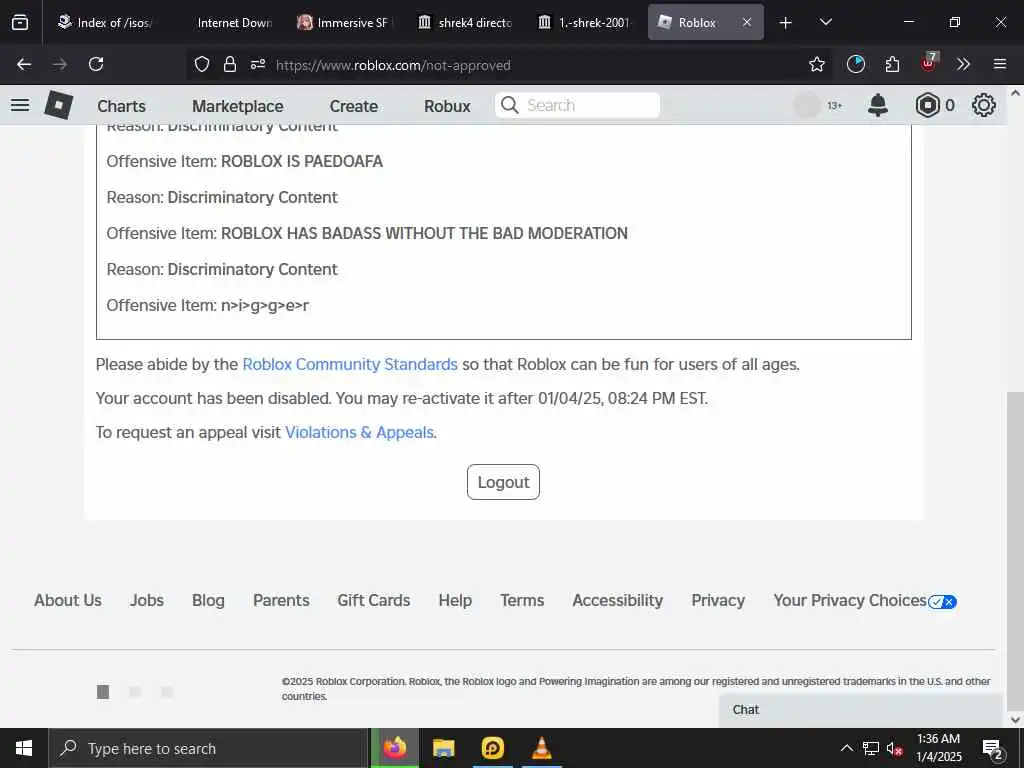The height and width of the screenshot is (768, 1024).
Task: Click the Roblox logo home icon
Action: coord(59,105)
